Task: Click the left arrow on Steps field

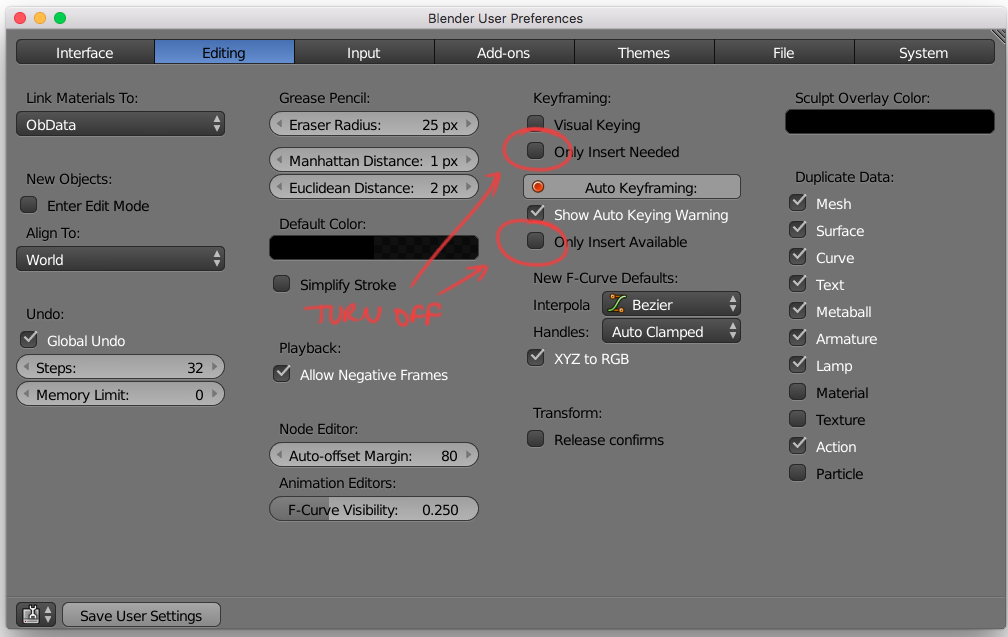Action: (26, 367)
